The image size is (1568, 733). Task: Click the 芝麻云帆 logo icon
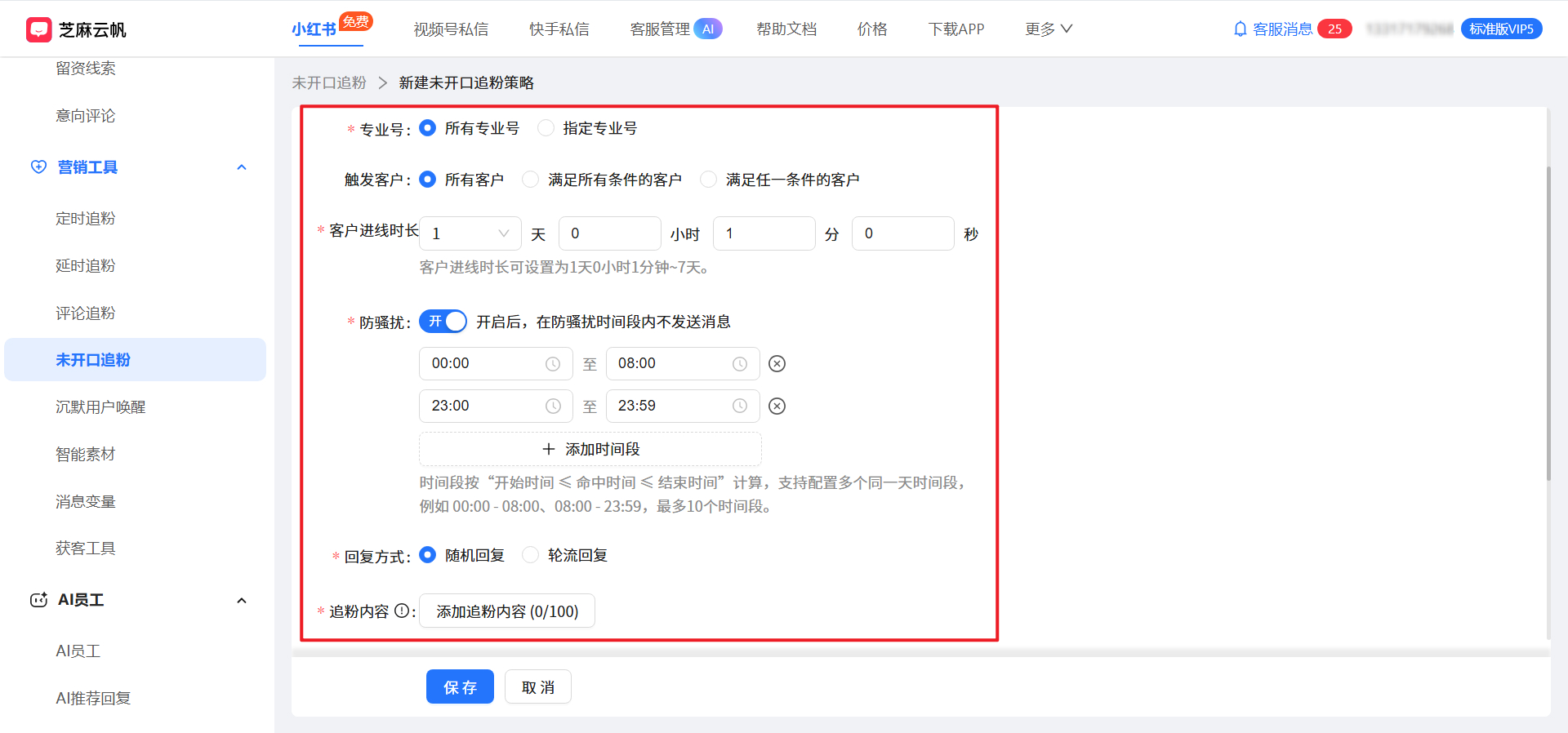tap(39, 29)
